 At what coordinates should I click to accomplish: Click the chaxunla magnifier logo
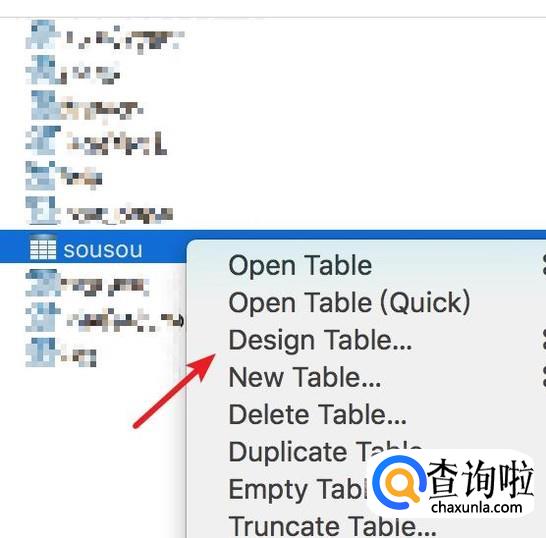(399, 482)
